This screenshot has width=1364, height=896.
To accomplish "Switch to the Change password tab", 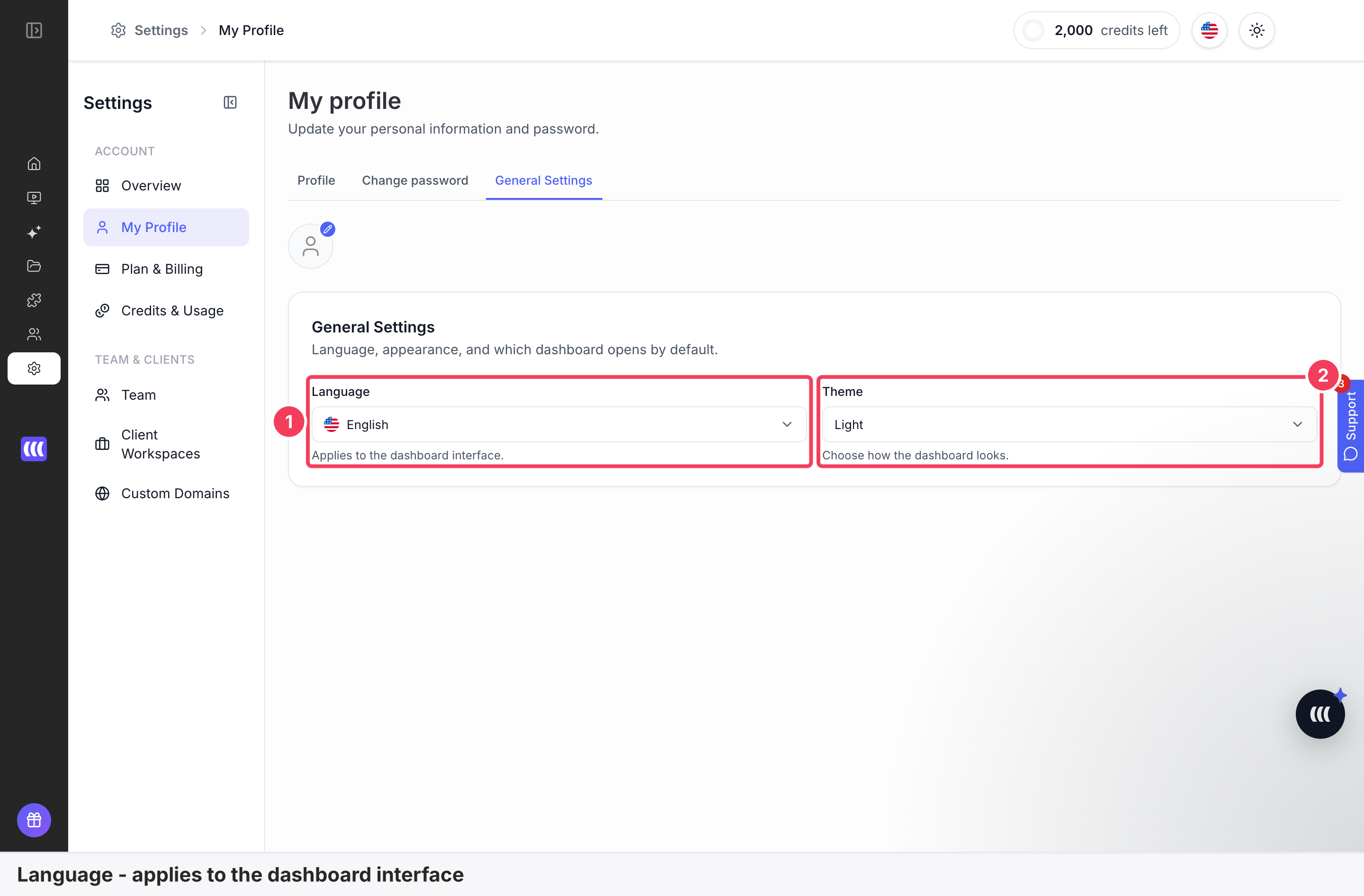I will click(415, 180).
